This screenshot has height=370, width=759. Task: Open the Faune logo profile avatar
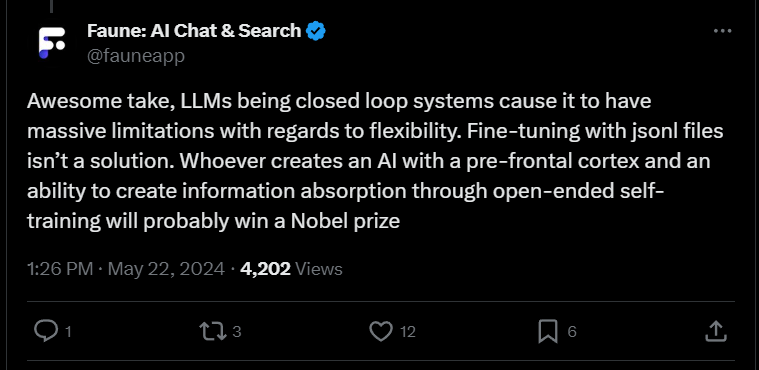coord(51,43)
